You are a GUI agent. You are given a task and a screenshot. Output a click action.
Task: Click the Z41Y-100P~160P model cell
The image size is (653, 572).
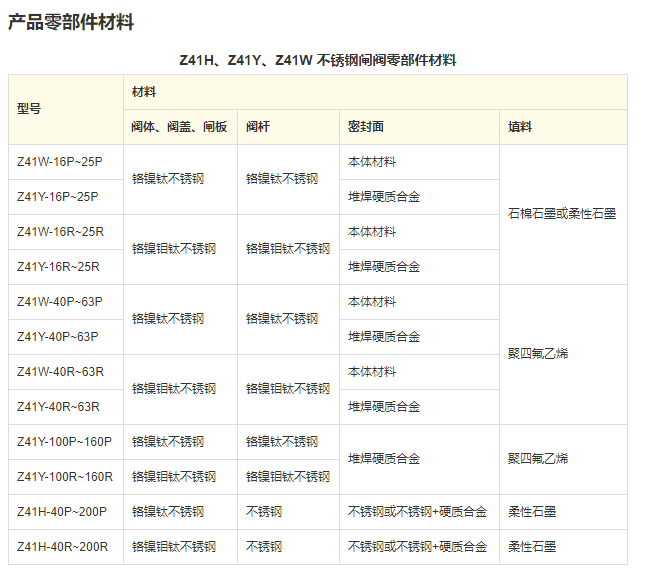tap(64, 442)
